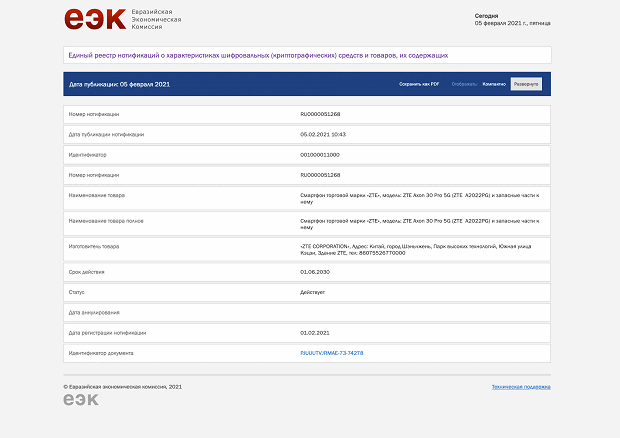Click the 'Номер нотификации' label directly below 'Идентификатор'
Viewport: 620px width, 438px height.
click(x=94, y=175)
